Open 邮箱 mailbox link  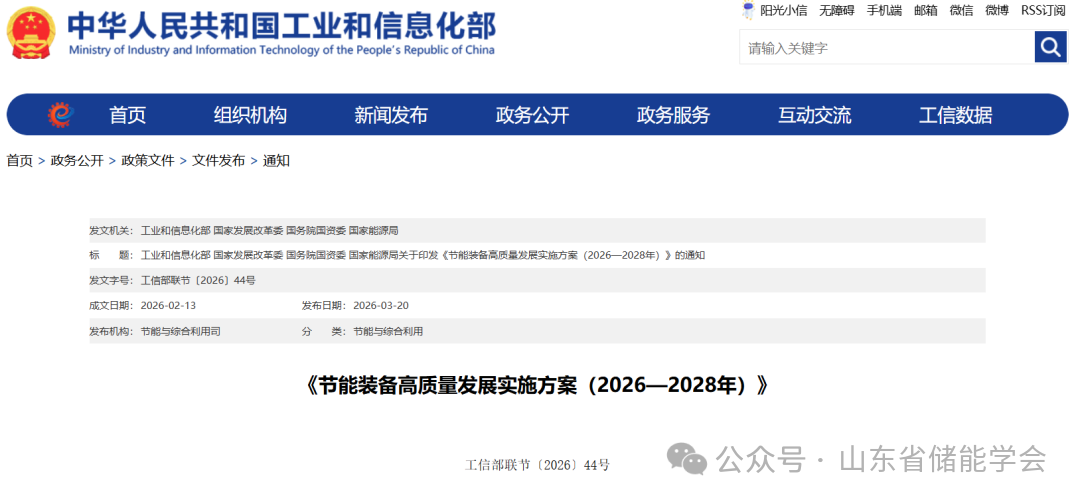926,10
